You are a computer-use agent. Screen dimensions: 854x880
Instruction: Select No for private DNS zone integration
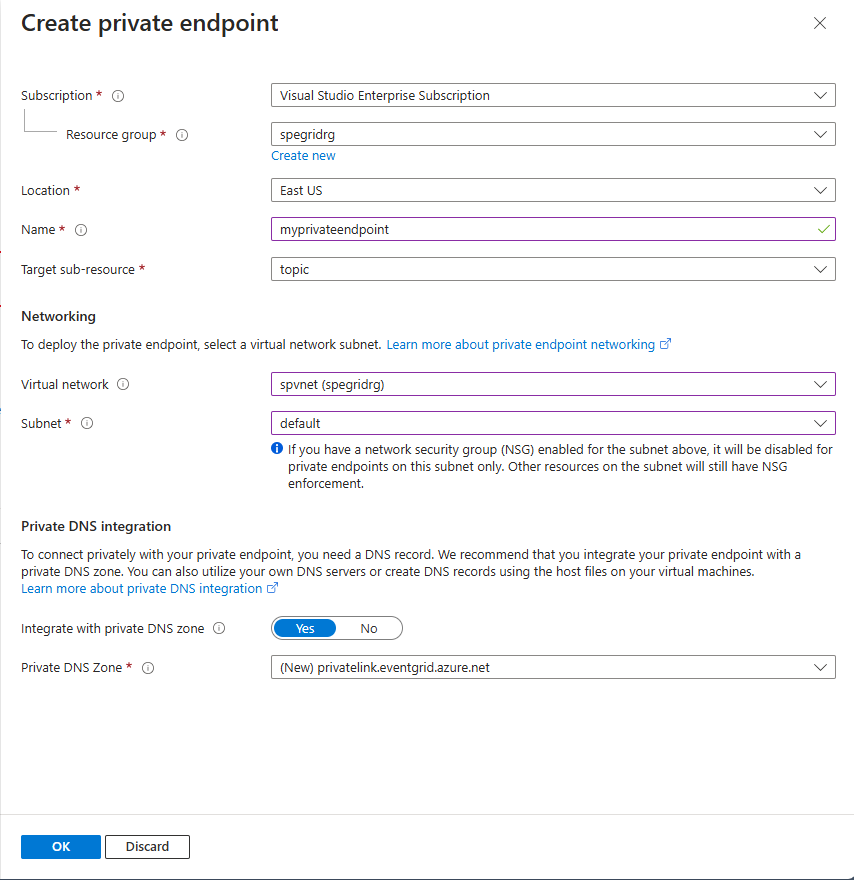pos(369,628)
